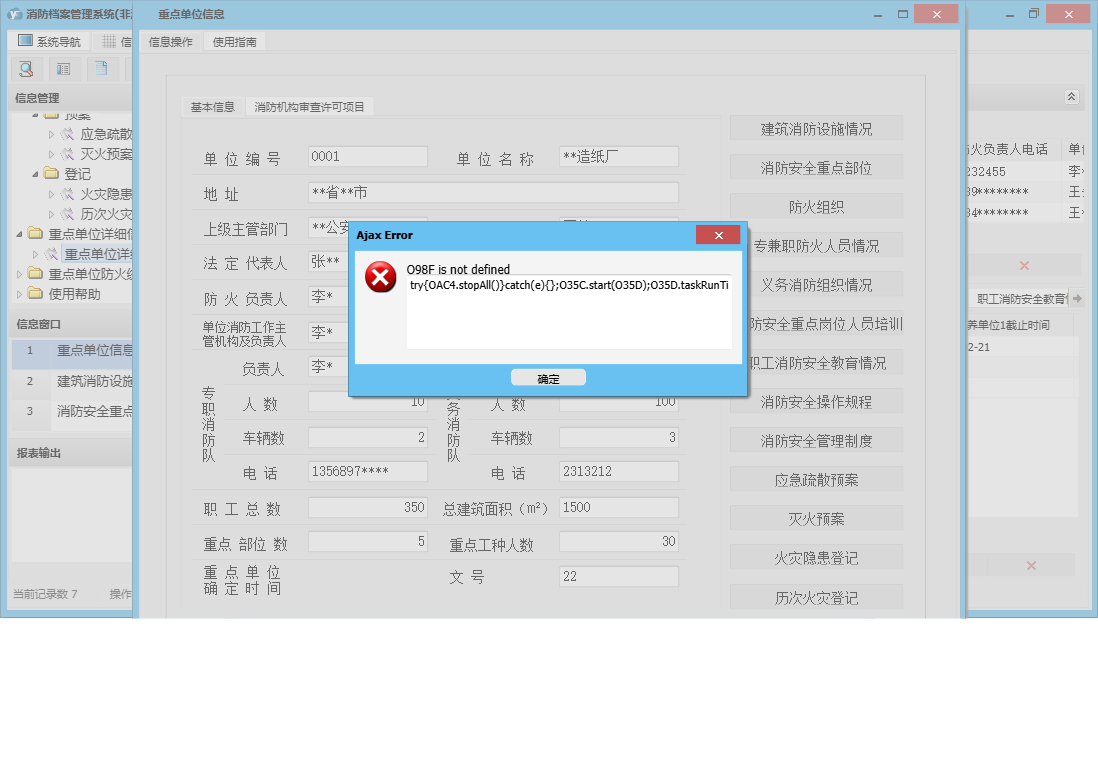
Task: Select the magnifier search tool icon
Action: 27,69
